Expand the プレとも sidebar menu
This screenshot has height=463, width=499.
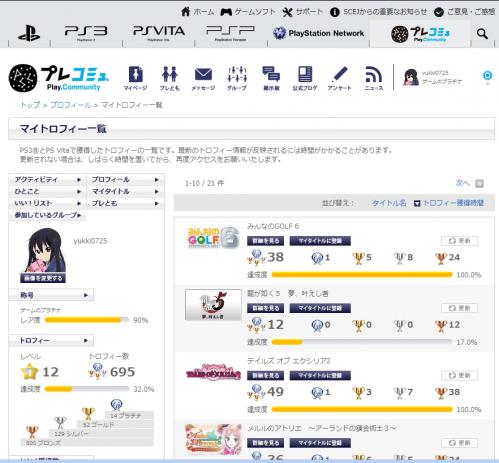[125, 203]
